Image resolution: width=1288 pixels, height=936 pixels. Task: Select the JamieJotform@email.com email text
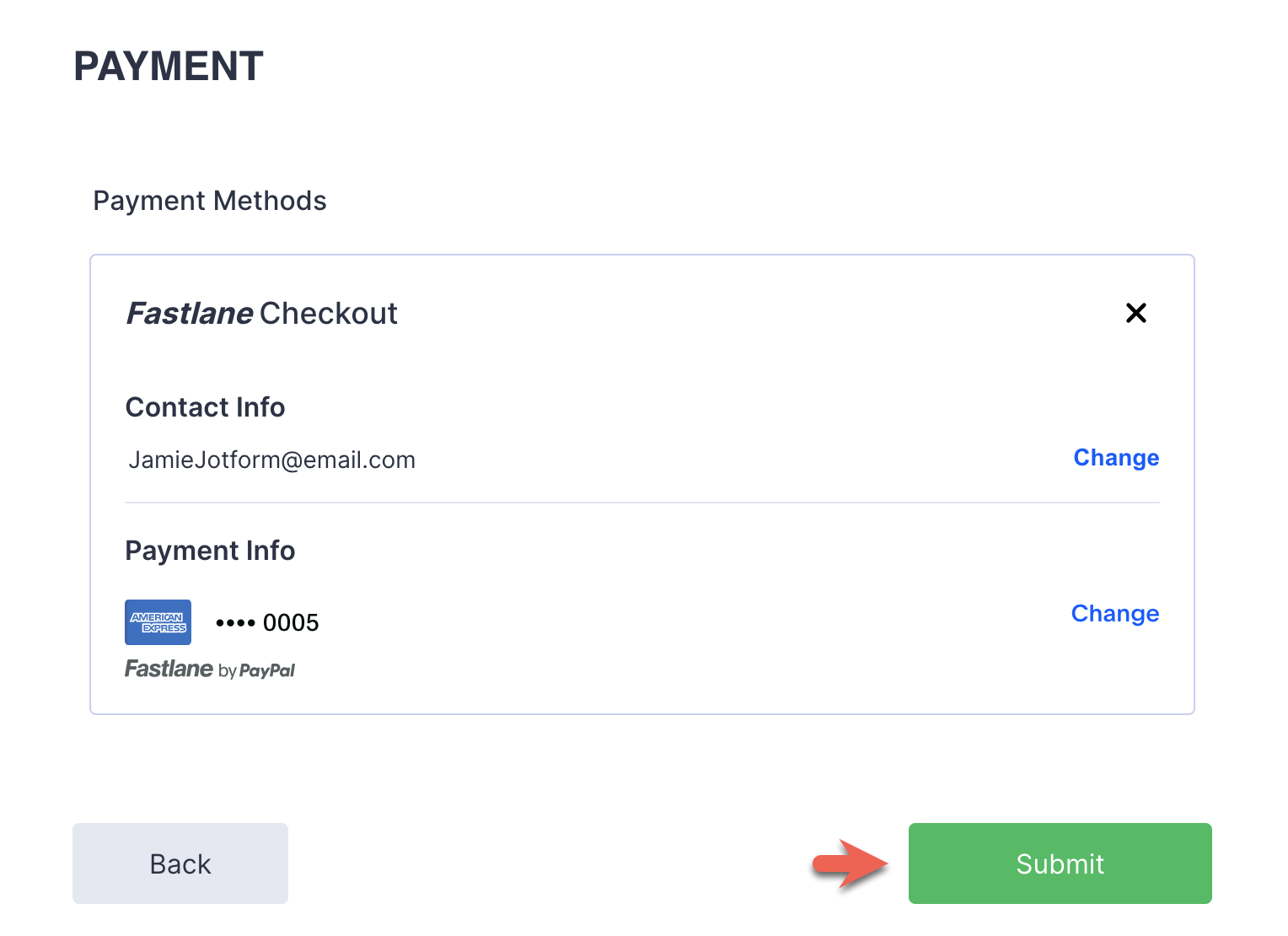click(x=271, y=460)
